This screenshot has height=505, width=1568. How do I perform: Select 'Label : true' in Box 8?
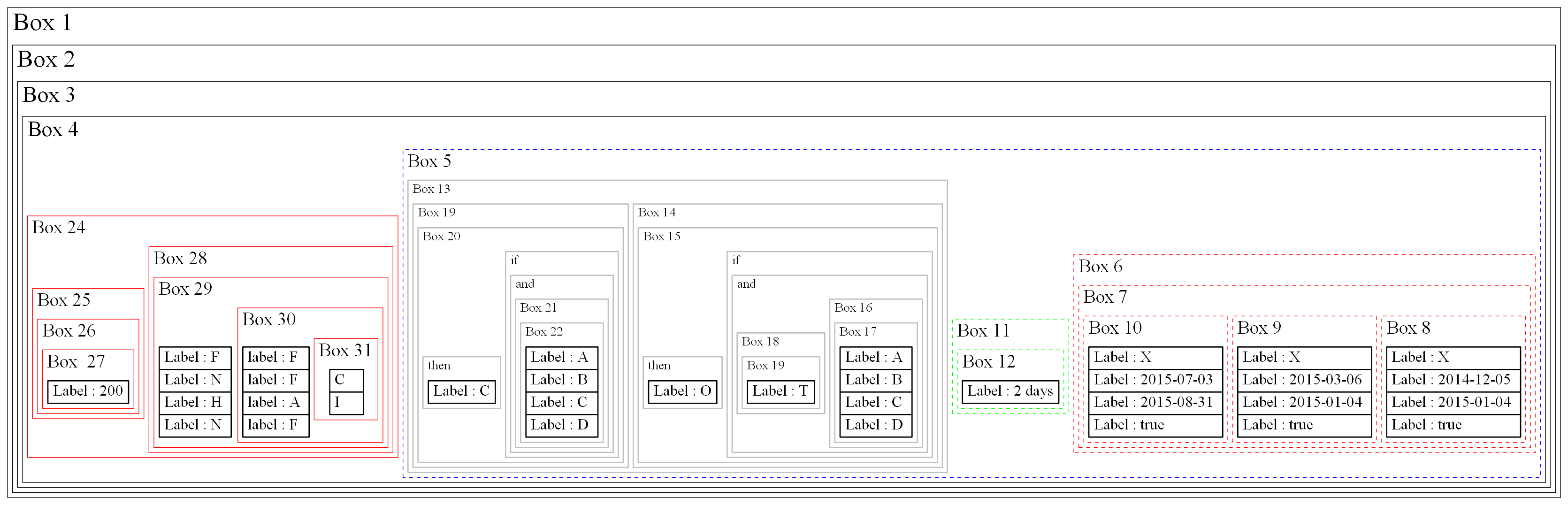[1453, 425]
